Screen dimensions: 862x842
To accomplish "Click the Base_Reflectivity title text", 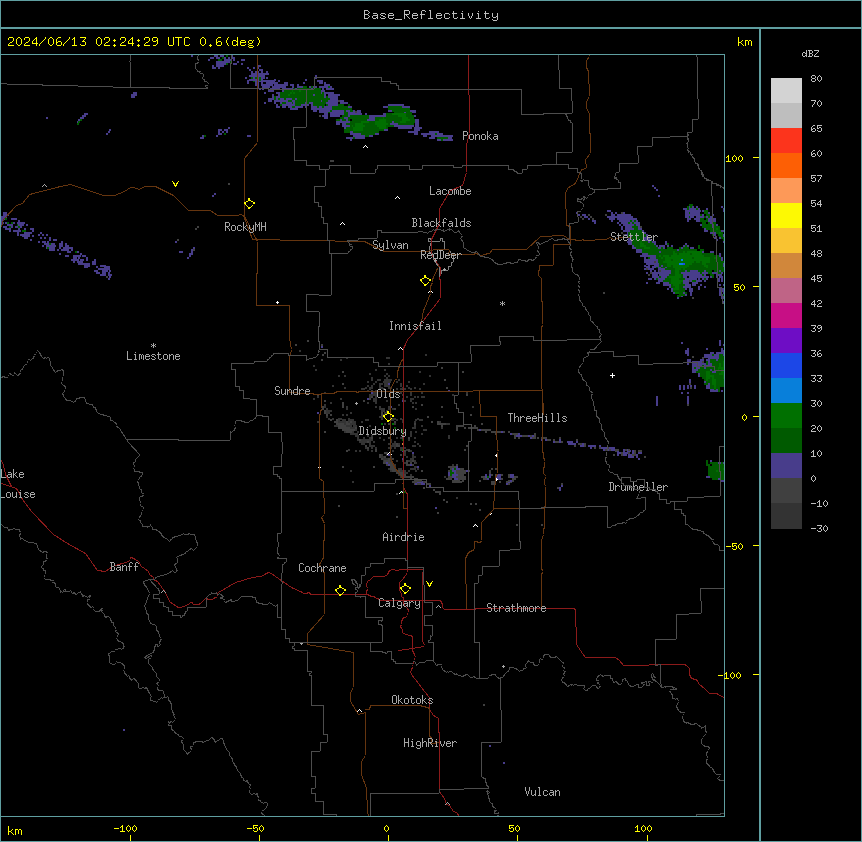I will coord(431,15).
